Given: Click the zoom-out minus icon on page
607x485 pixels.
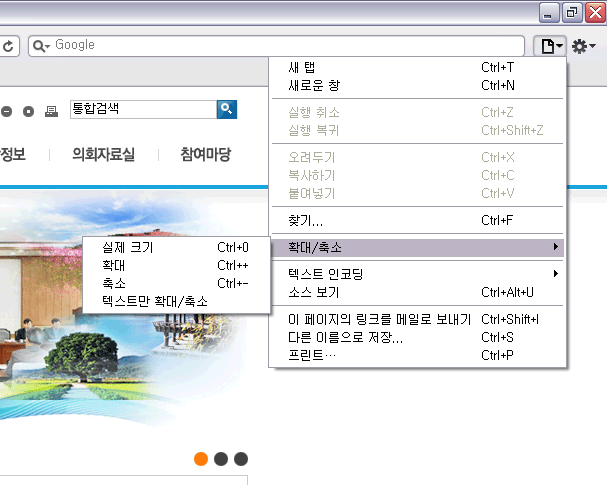Looking at the screenshot, I should coord(7,111).
